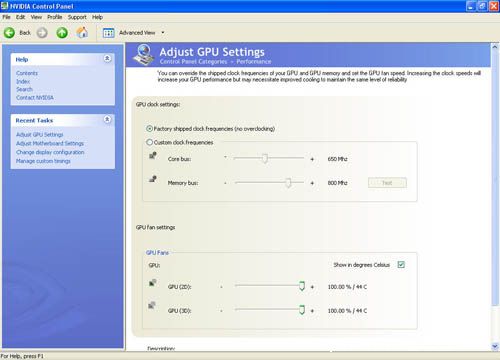
Task: Click the green Up arrow icon
Action: pyautogui.click(x=62, y=33)
